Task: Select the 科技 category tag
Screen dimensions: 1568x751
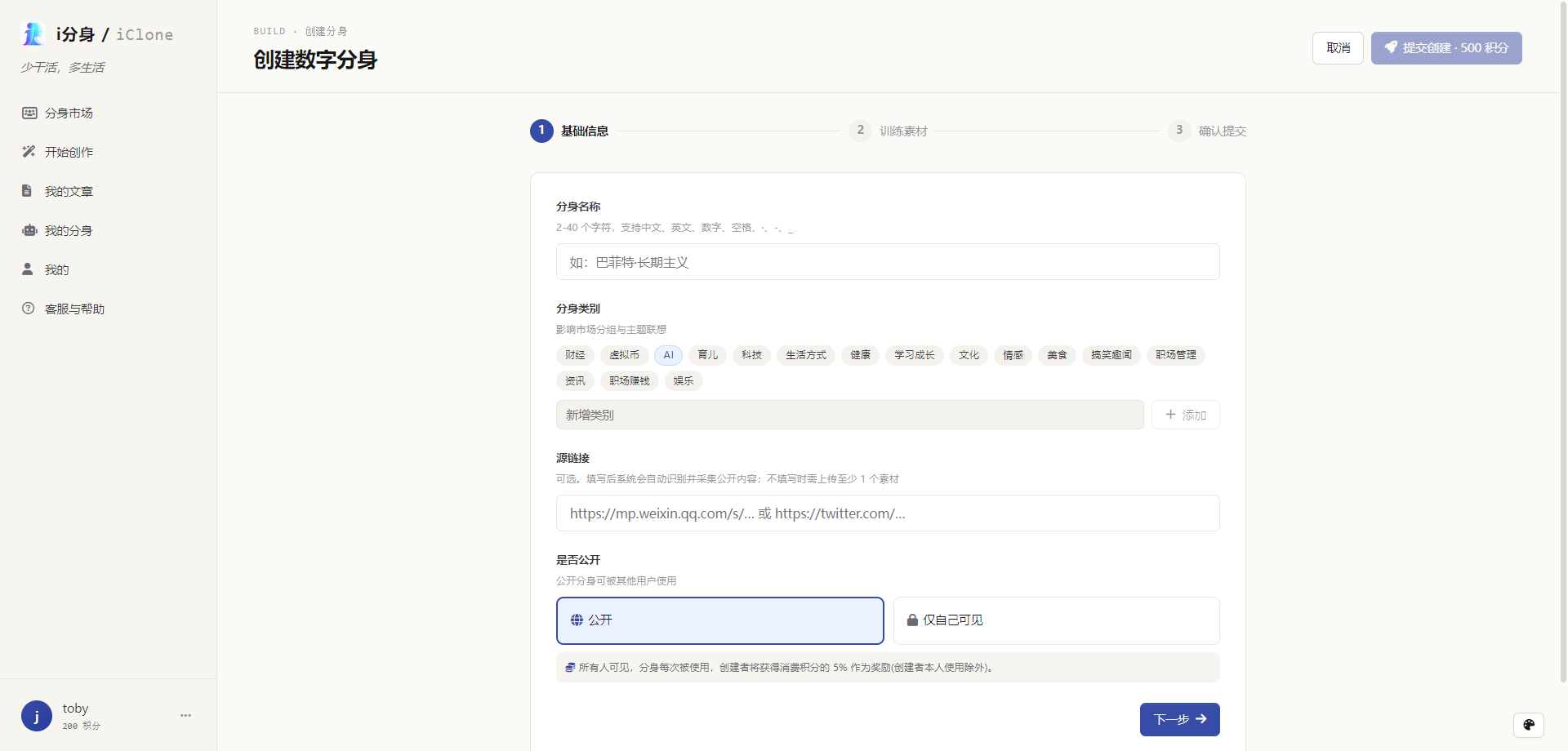Action: (x=752, y=355)
